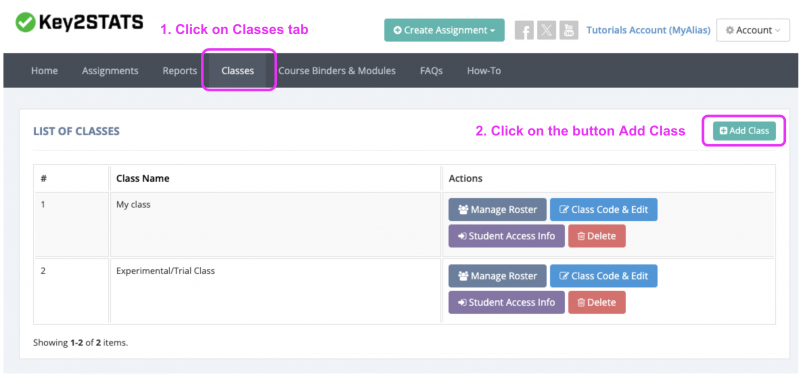Open the X (Twitter) social icon
This screenshot has width=800, height=375.
(546, 30)
